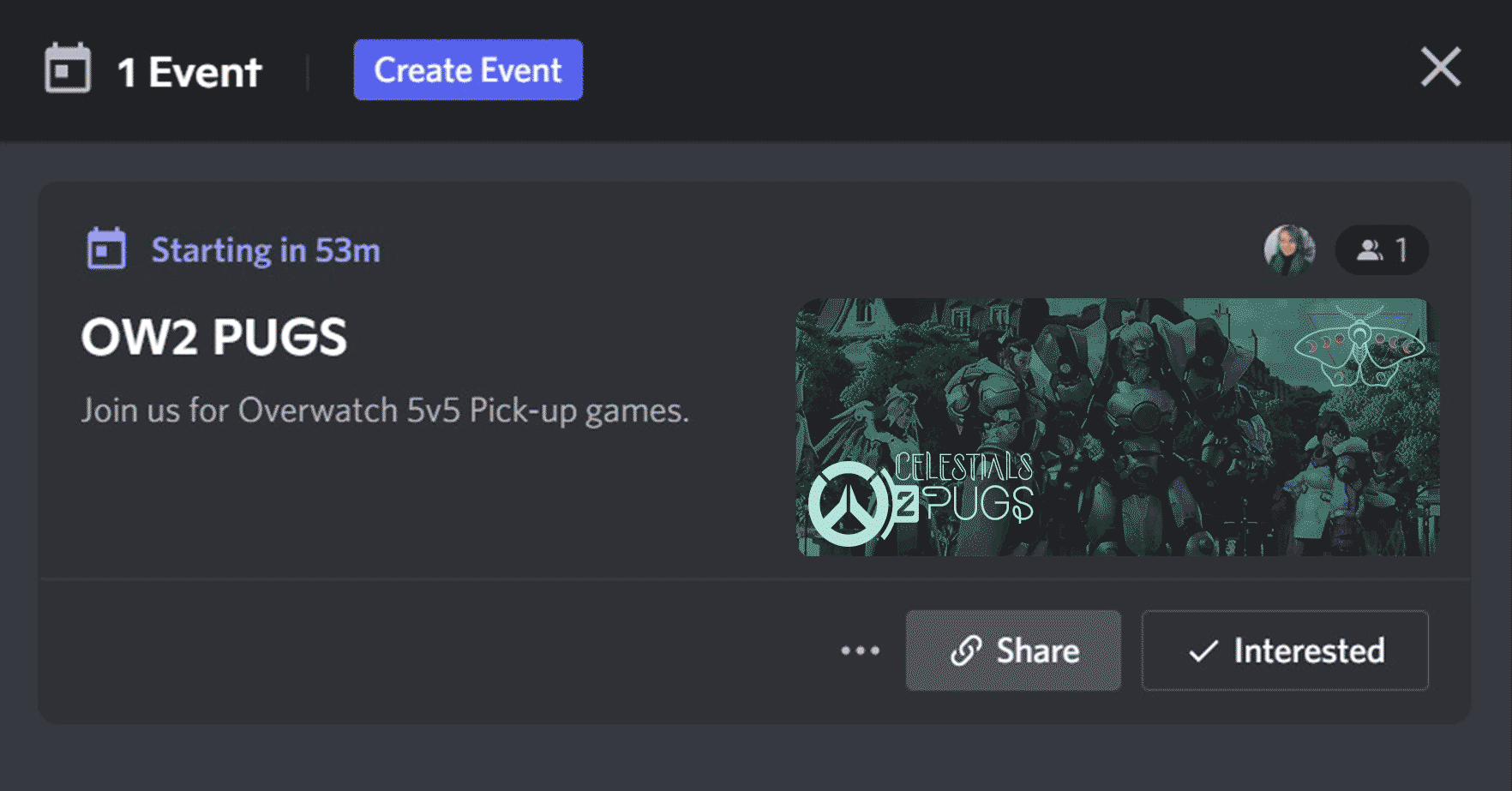Open the OW2 PUGS event card details
The width and height of the screenshot is (1512, 791).
pos(754,452)
